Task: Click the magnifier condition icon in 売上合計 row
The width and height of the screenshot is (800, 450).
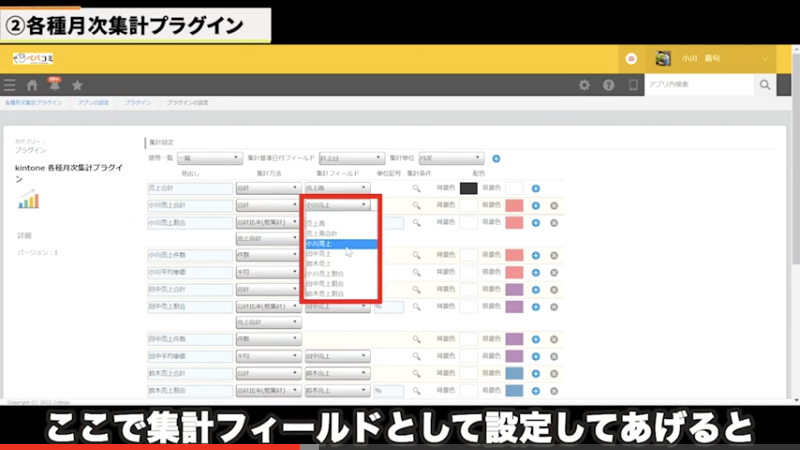Action: (x=417, y=188)
